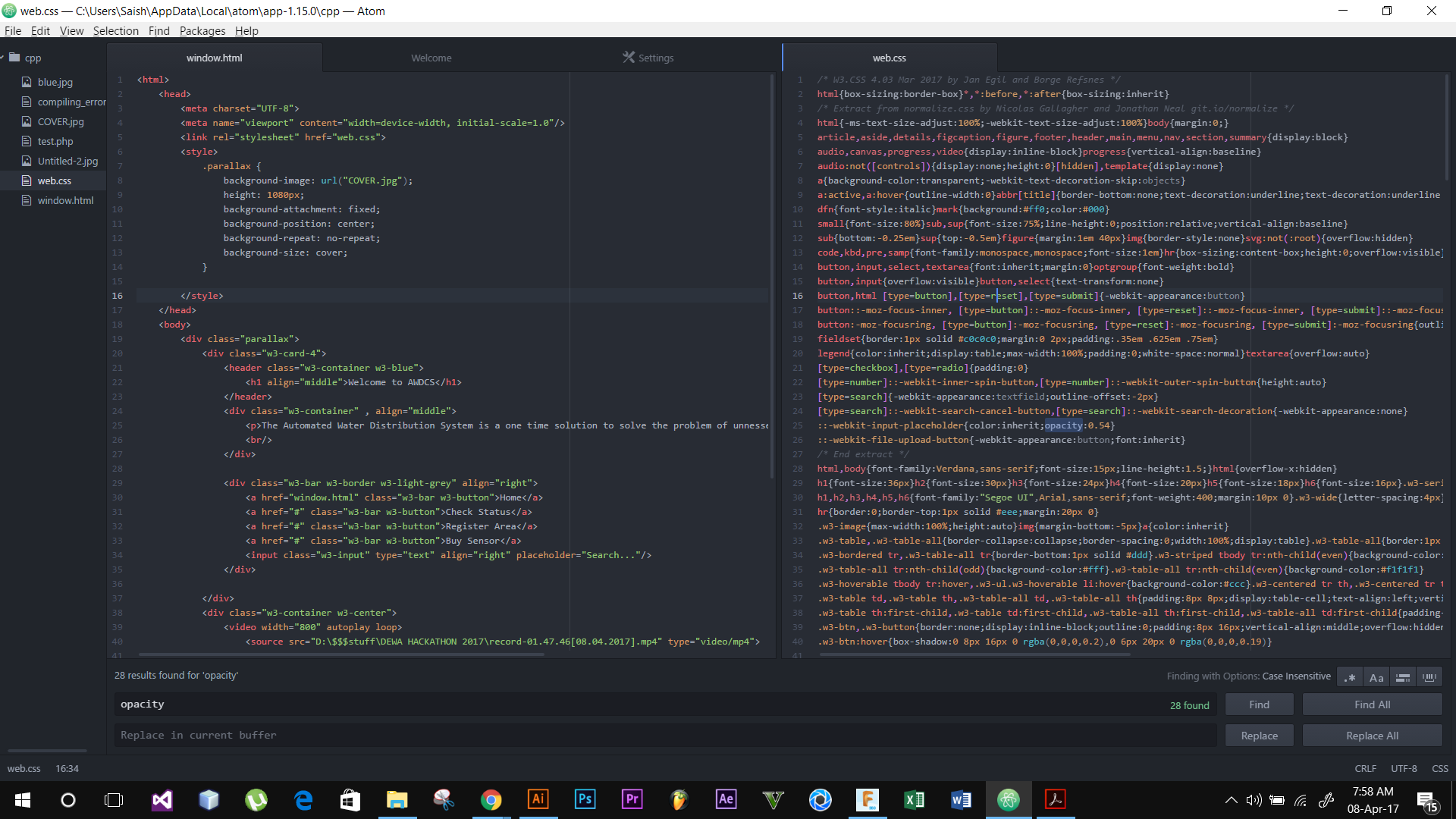The width and height of the screenshot is (1456, 819).
Task: Change CRLF line ending in status bar
Action: point(1365,768)
